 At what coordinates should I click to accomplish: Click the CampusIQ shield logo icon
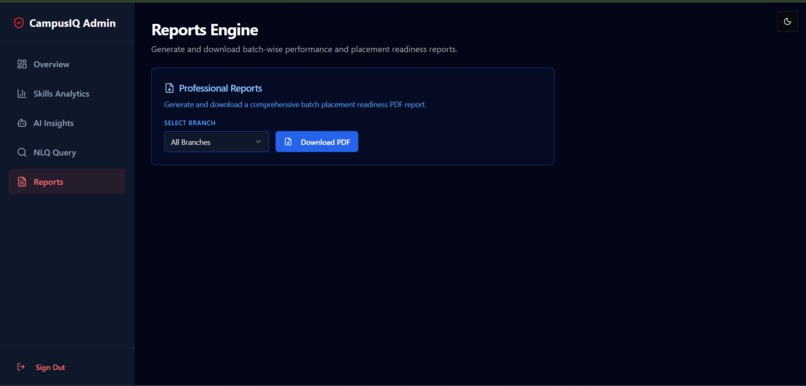tap(19, 23)
